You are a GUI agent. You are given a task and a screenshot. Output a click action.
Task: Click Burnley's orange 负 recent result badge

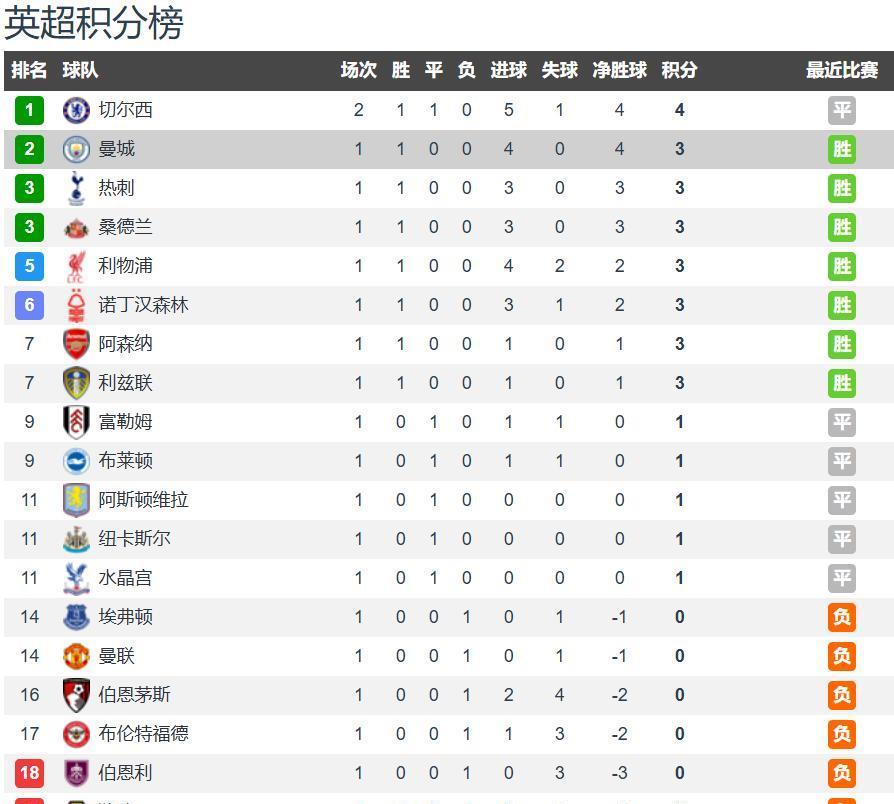(842, 773)
